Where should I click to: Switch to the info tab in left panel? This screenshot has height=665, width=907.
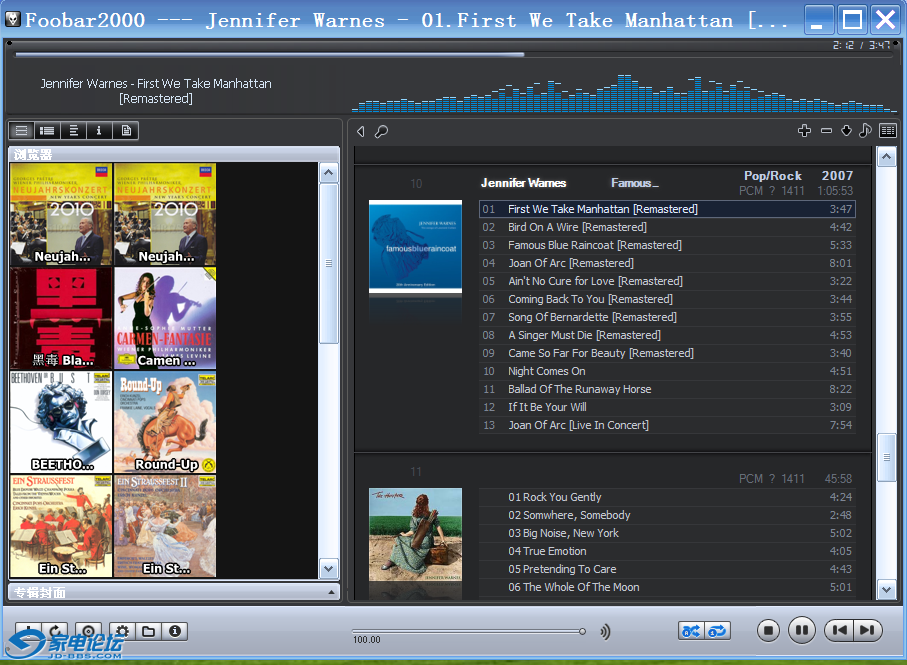[x=99, y=131]
